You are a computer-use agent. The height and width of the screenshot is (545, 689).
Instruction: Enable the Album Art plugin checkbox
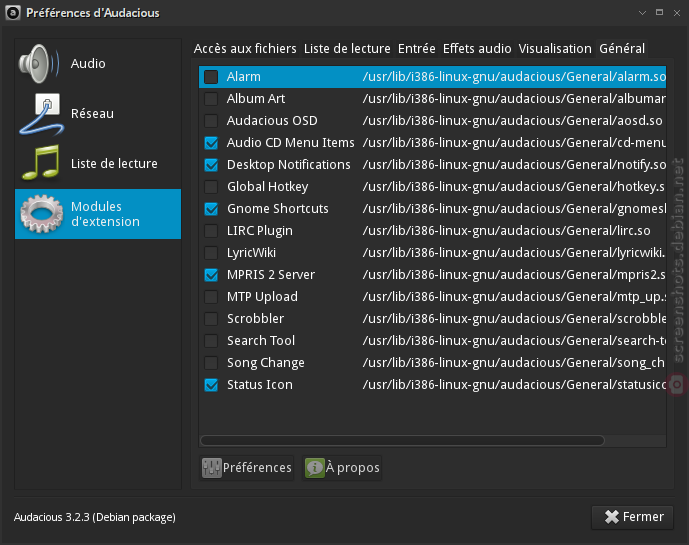211,99
